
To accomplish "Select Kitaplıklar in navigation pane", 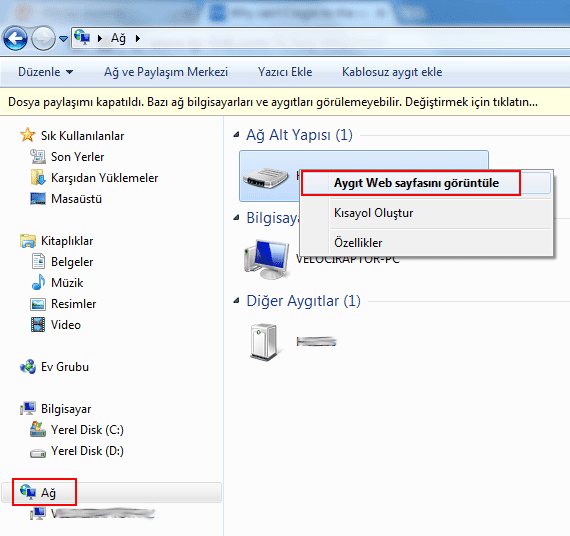I will tap(67, 241).
